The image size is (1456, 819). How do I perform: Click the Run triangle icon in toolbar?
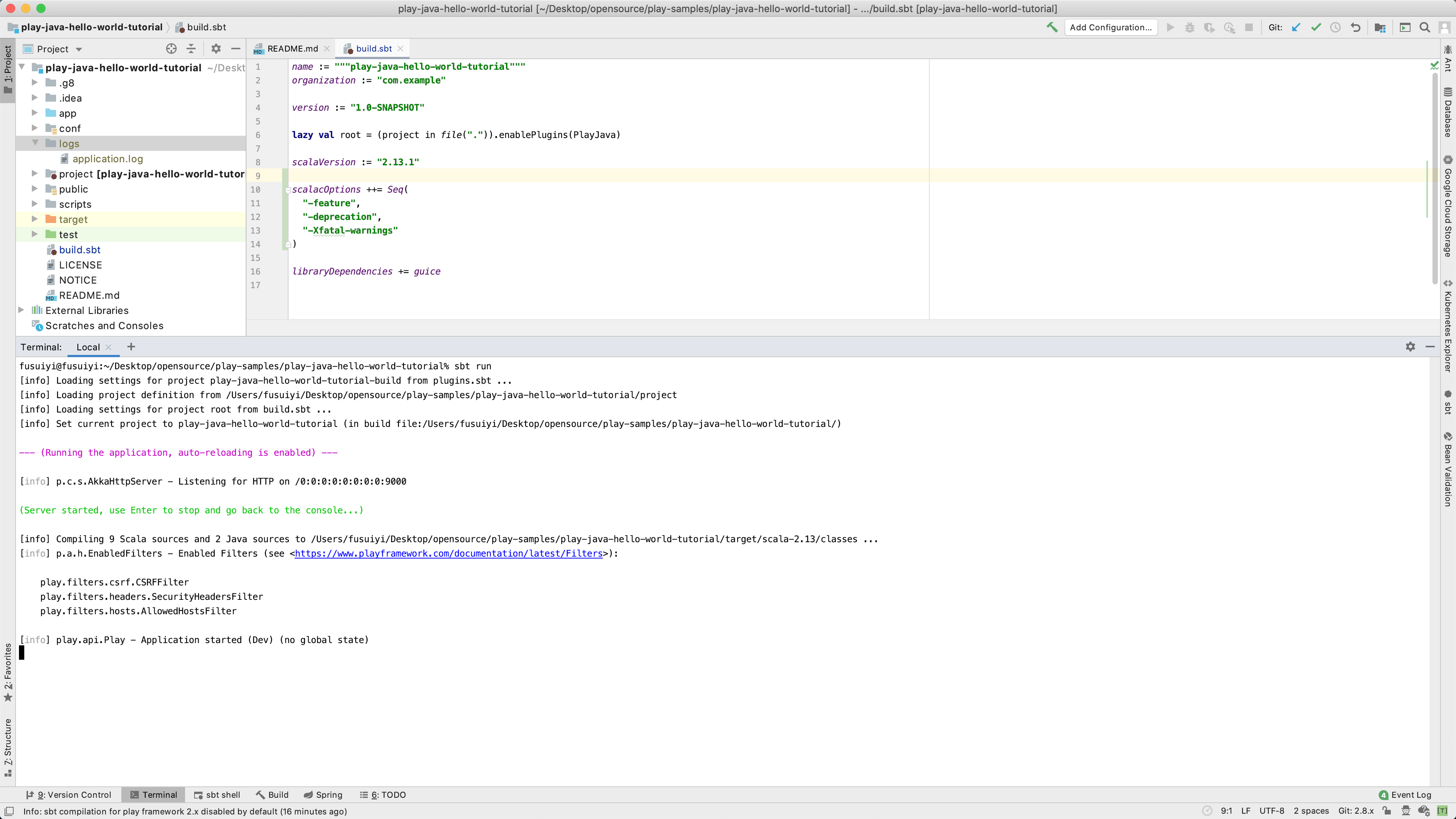(1170, 27)
